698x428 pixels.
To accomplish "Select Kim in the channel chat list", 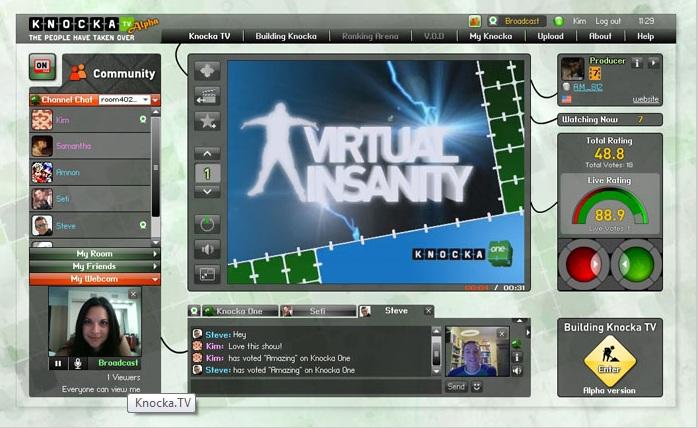I will (90, 120).
